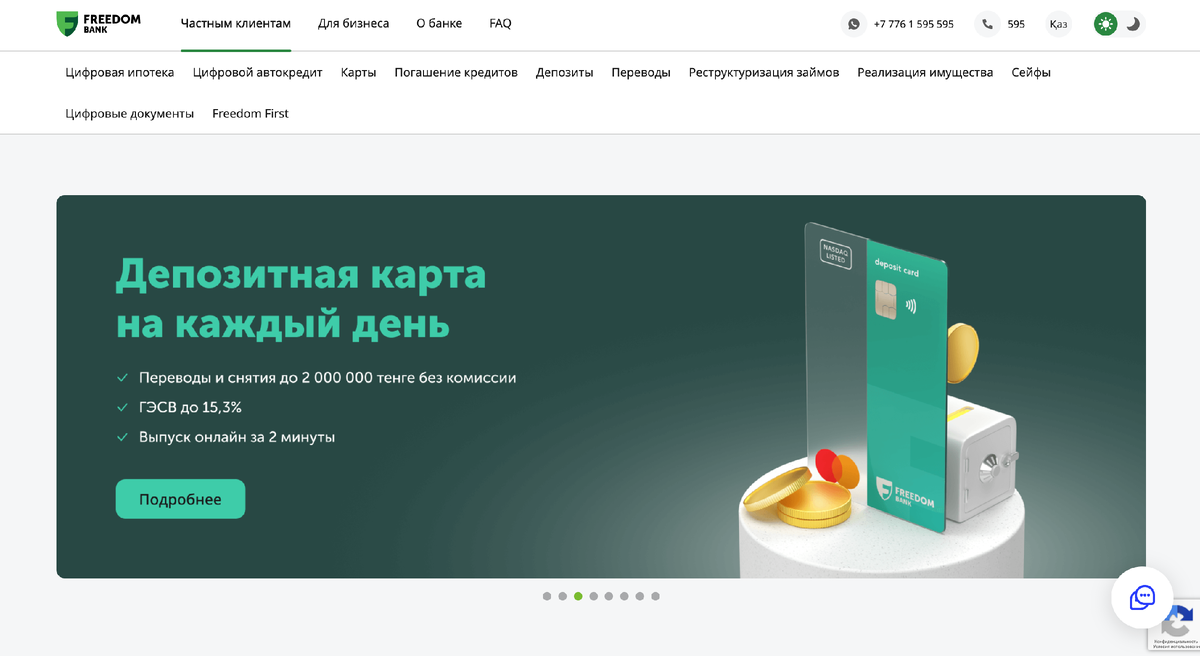Click the phone handset icon
Viewport: 1200px width, 656px height.
pos(987,24)
